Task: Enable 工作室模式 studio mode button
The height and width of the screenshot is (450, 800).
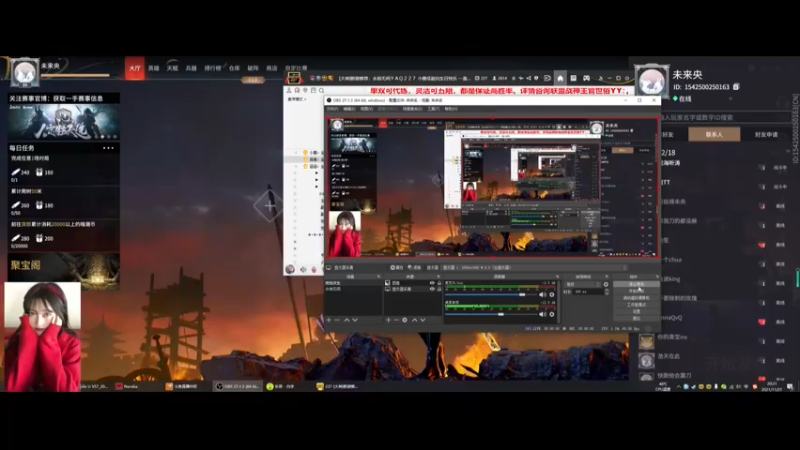Action: (x=636, y=305)
